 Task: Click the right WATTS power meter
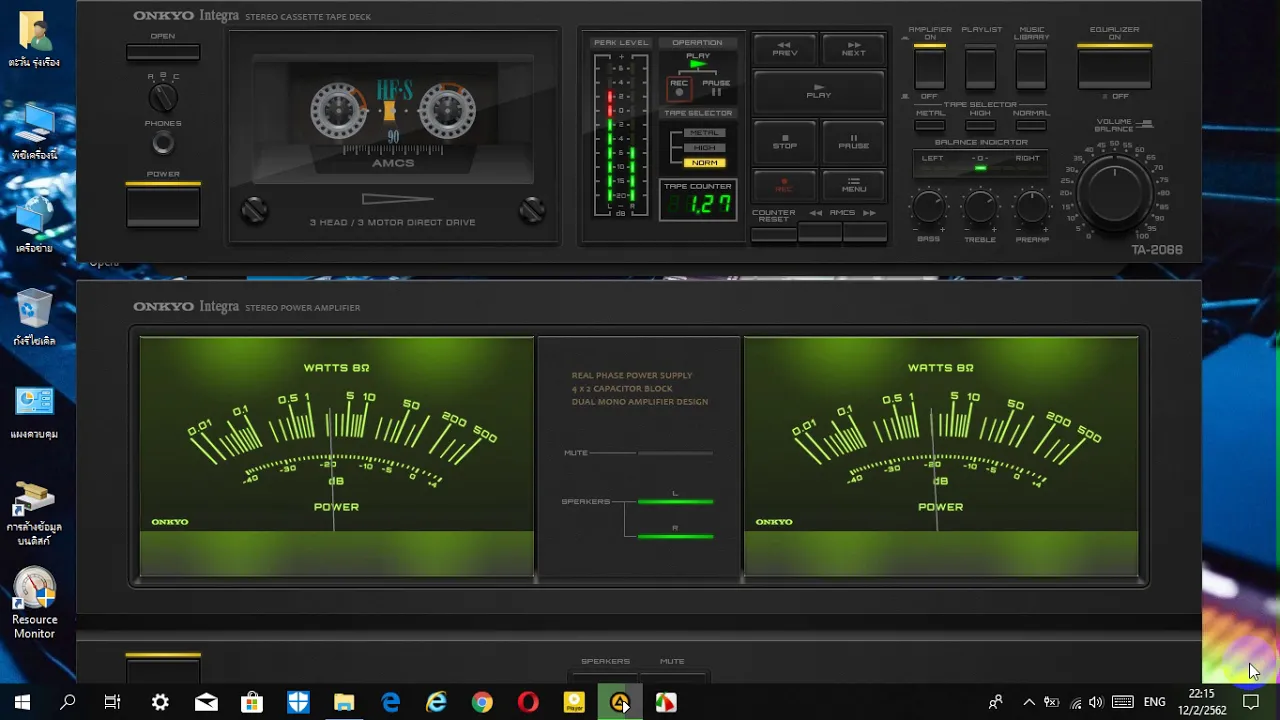click(941, 456)
